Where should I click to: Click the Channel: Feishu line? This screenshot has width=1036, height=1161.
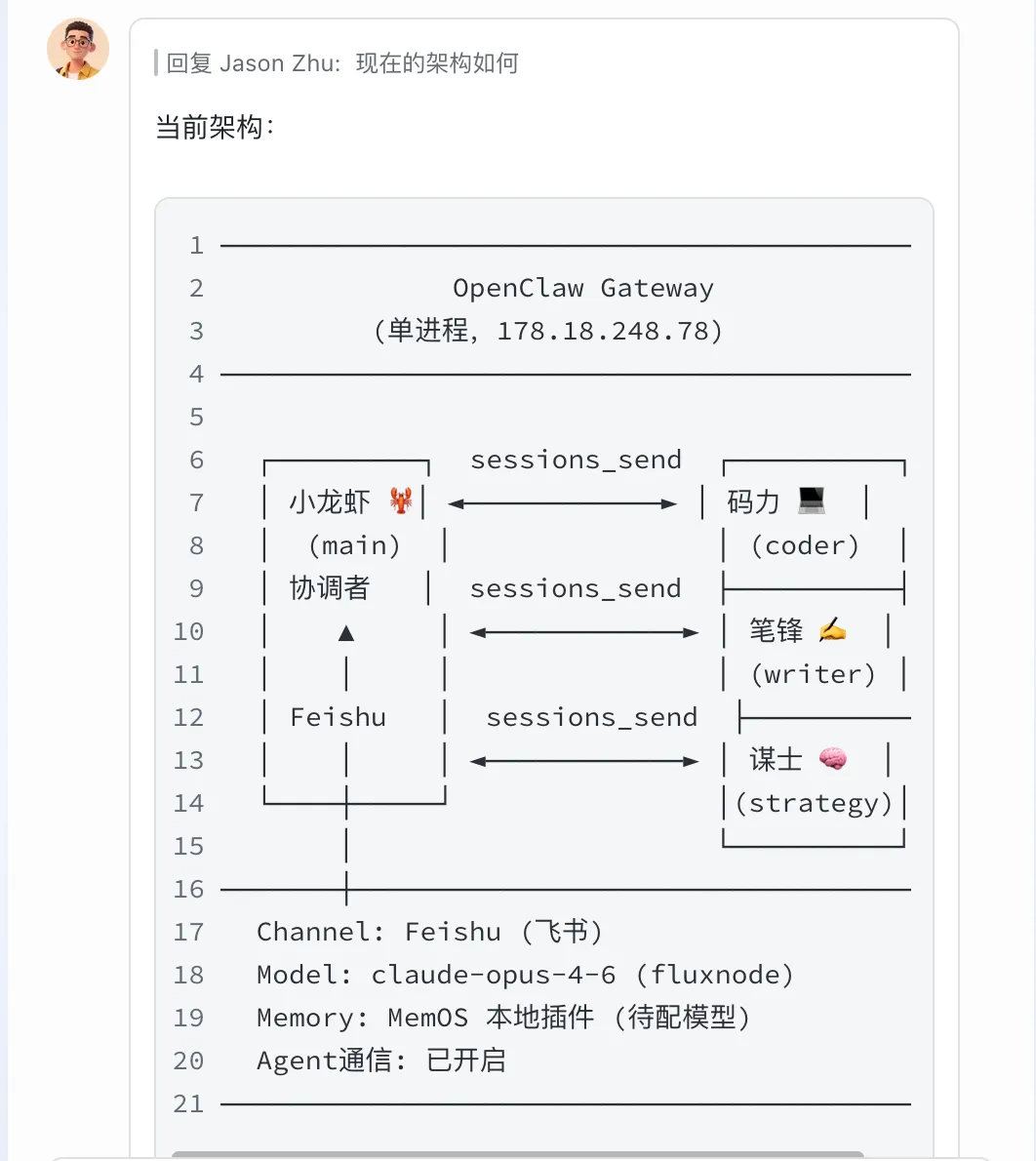coord(429,932)
